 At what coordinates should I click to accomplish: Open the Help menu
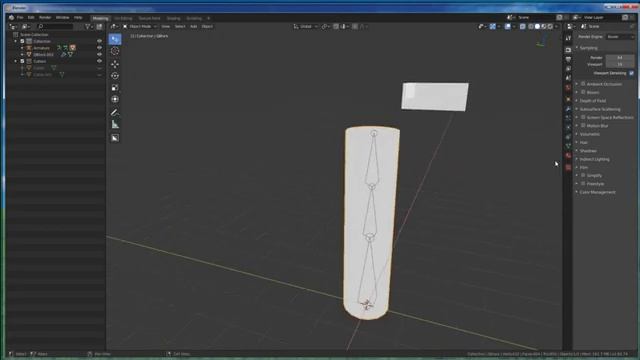(78, 18)
